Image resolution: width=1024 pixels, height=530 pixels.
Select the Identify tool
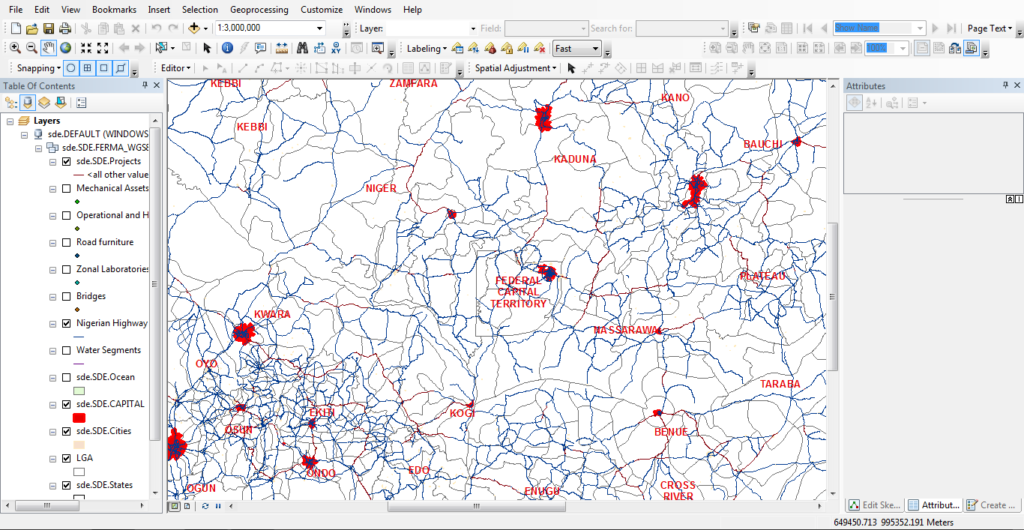tap(227, 48)
